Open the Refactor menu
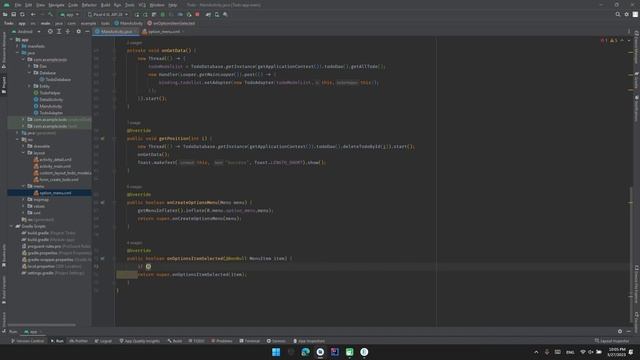The image size is (640, 360). coord(89,5)
